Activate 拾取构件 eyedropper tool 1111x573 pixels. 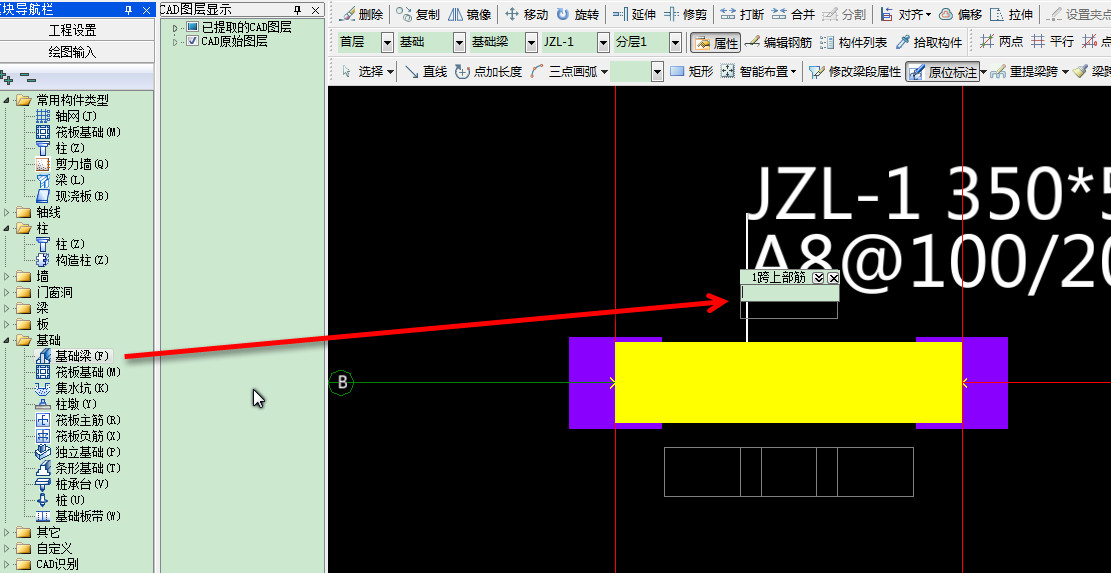(x=929, y=42)
